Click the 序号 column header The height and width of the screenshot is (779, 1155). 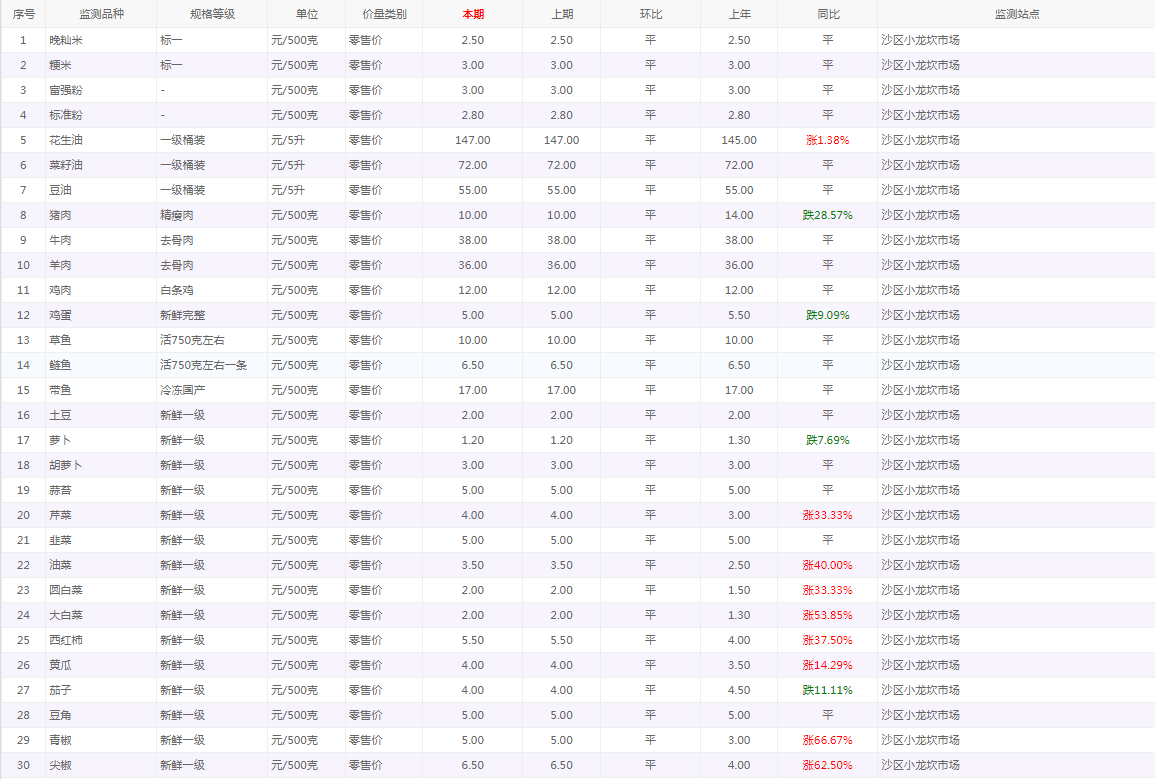(23, 14)
